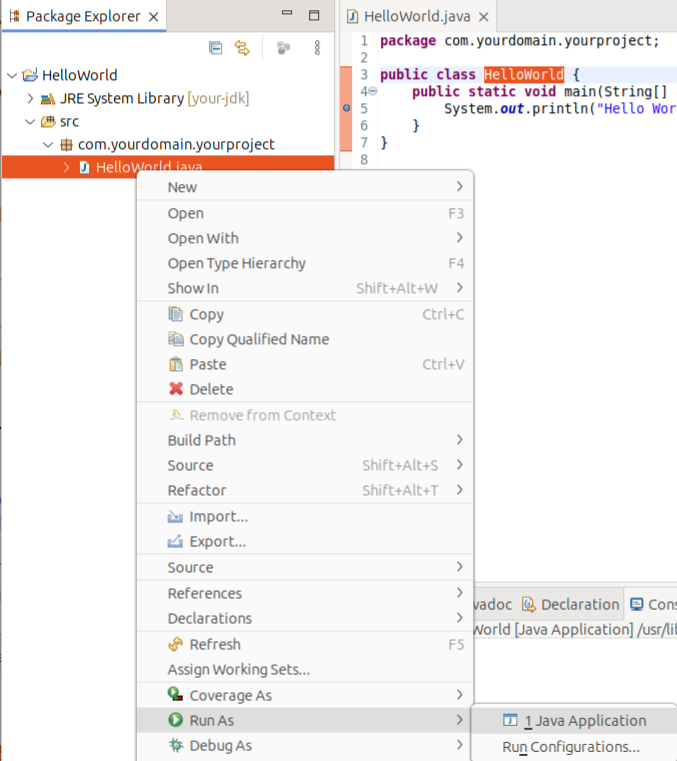Open the Debug As submenu
Image resolution: width=677 pixels, height=761 pixels.
pyautogui.click(x=220, y=745)
